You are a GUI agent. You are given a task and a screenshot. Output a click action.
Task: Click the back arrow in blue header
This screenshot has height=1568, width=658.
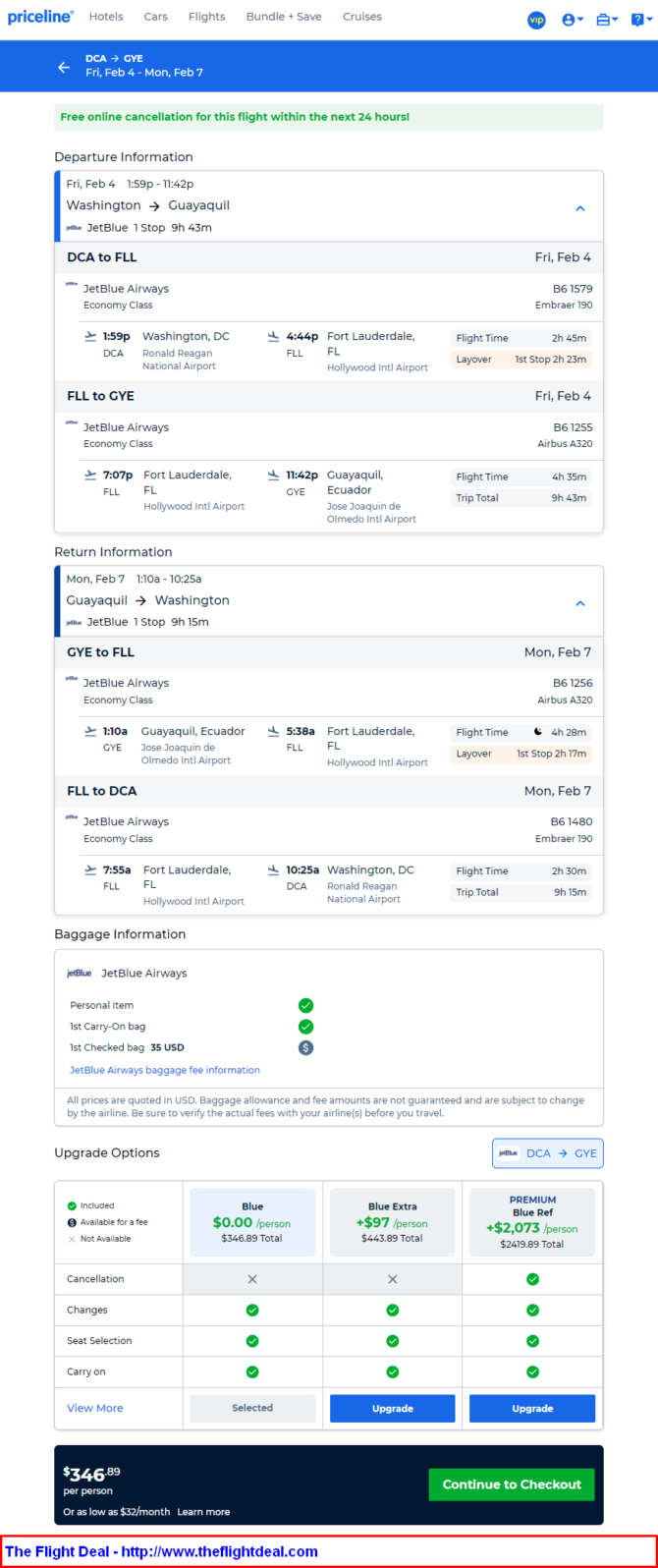[64, 67]
